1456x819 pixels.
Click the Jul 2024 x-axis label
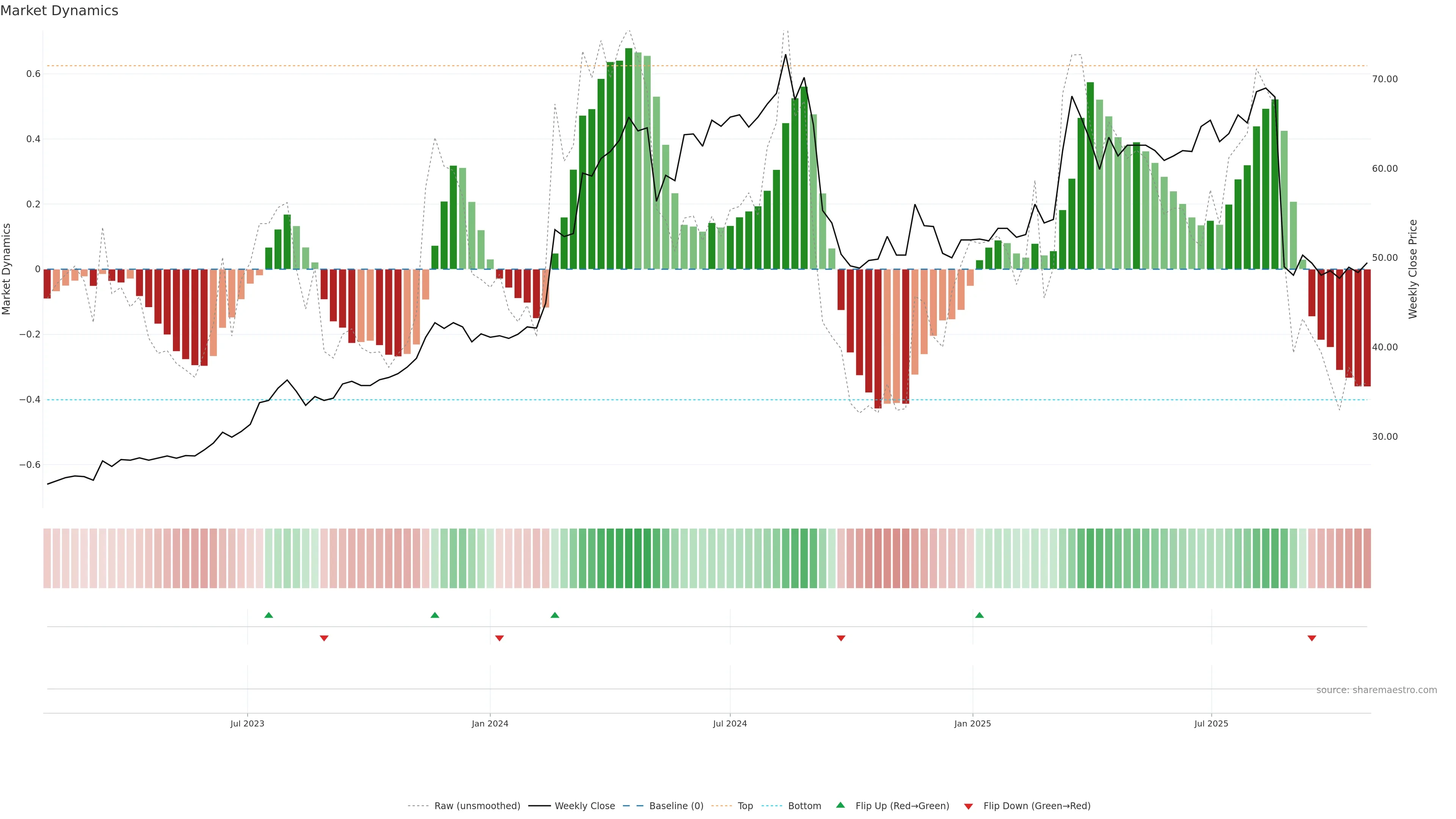click(x=730, y=723)
